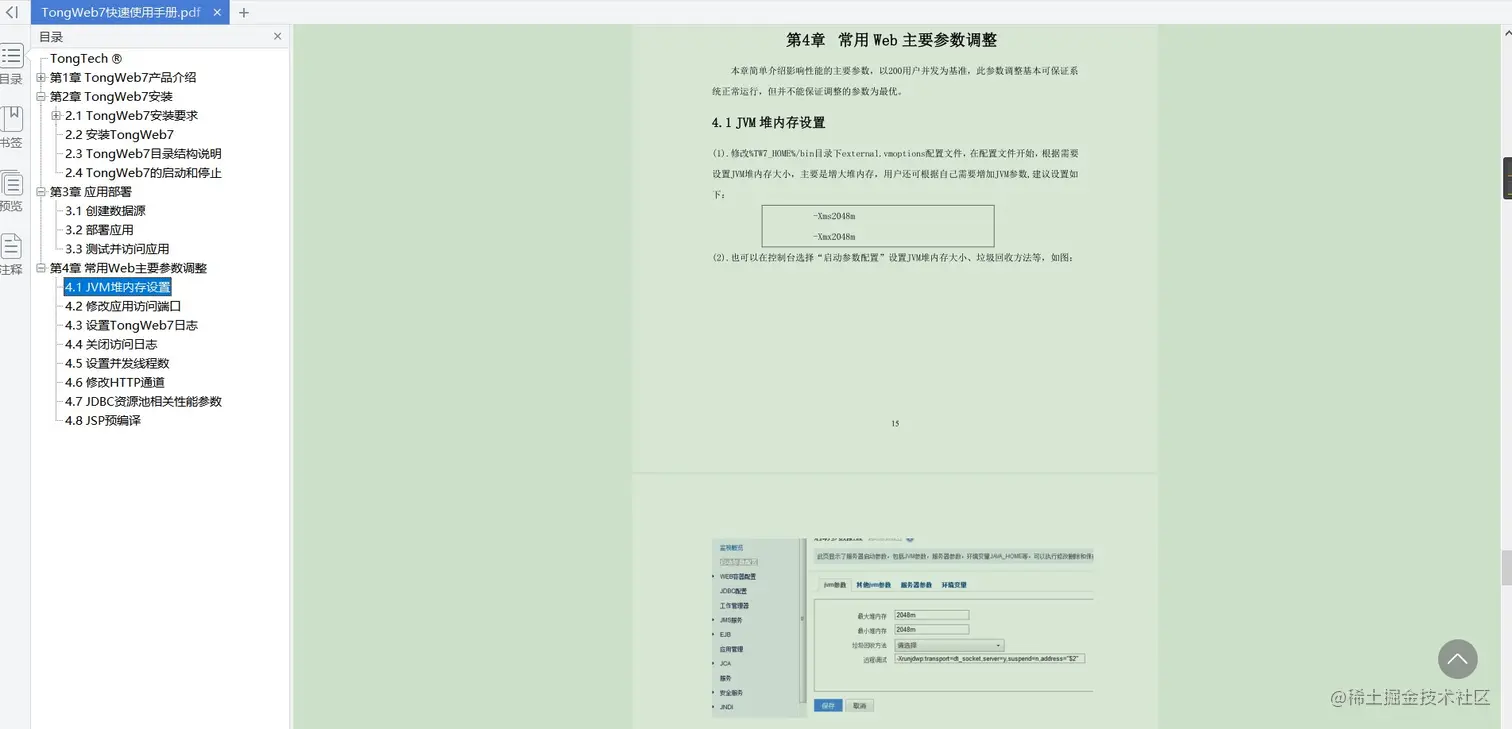Open the 注释 annotations sidebar icon

11,246
